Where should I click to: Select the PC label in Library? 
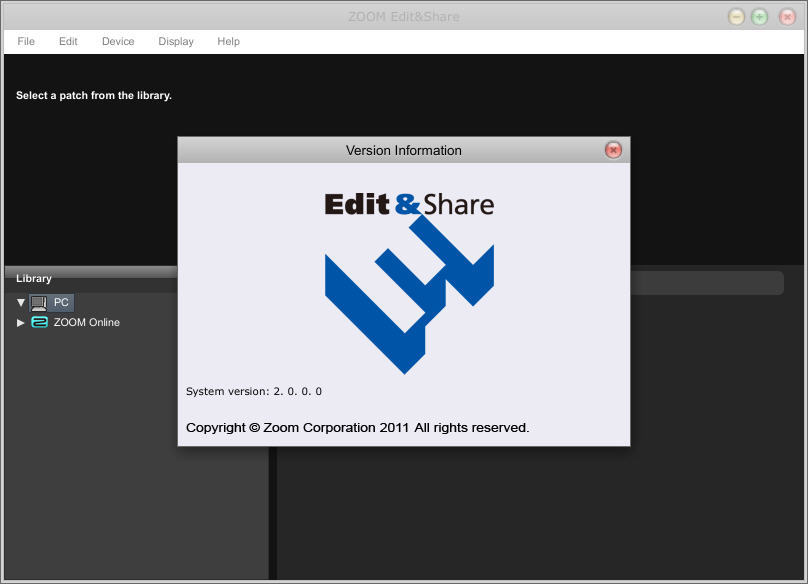pyautogui.click(x=62, y=302)
